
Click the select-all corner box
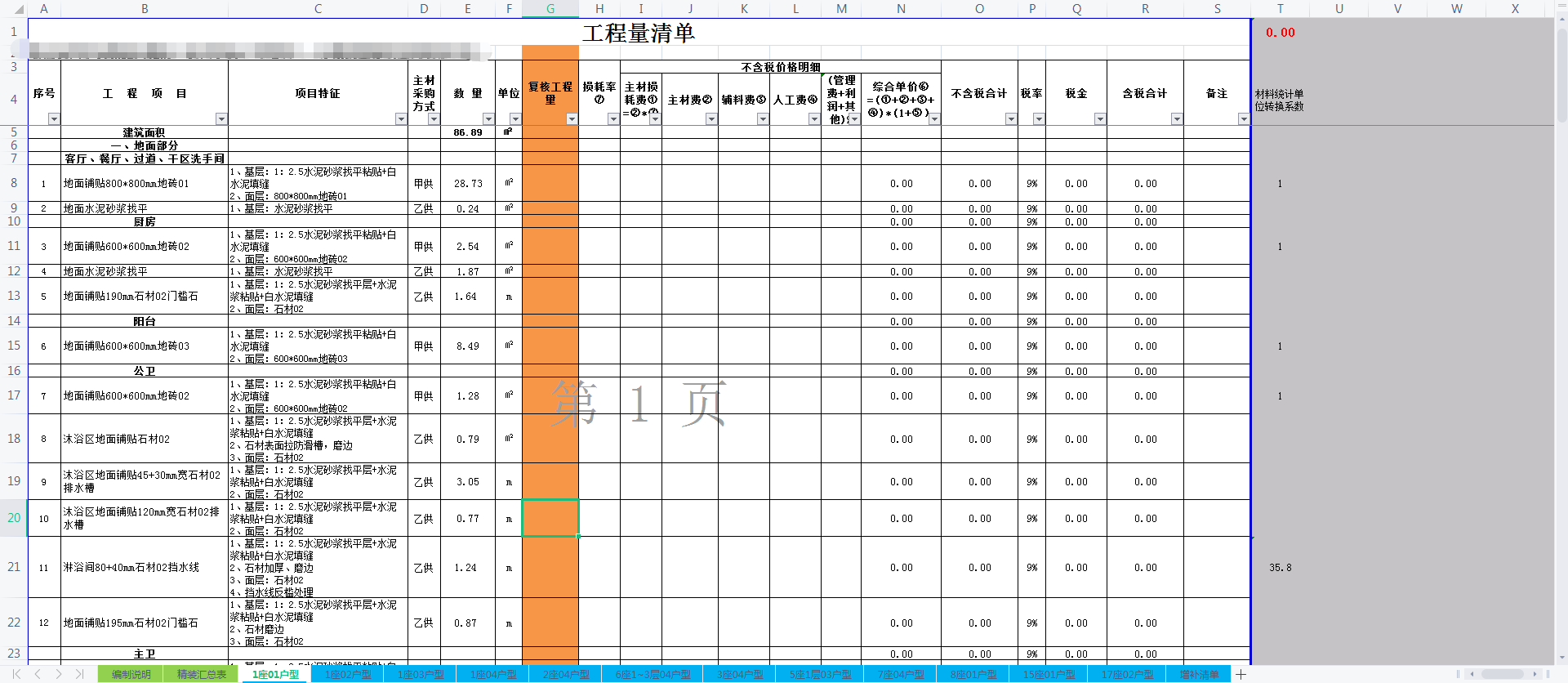(14, 8)
